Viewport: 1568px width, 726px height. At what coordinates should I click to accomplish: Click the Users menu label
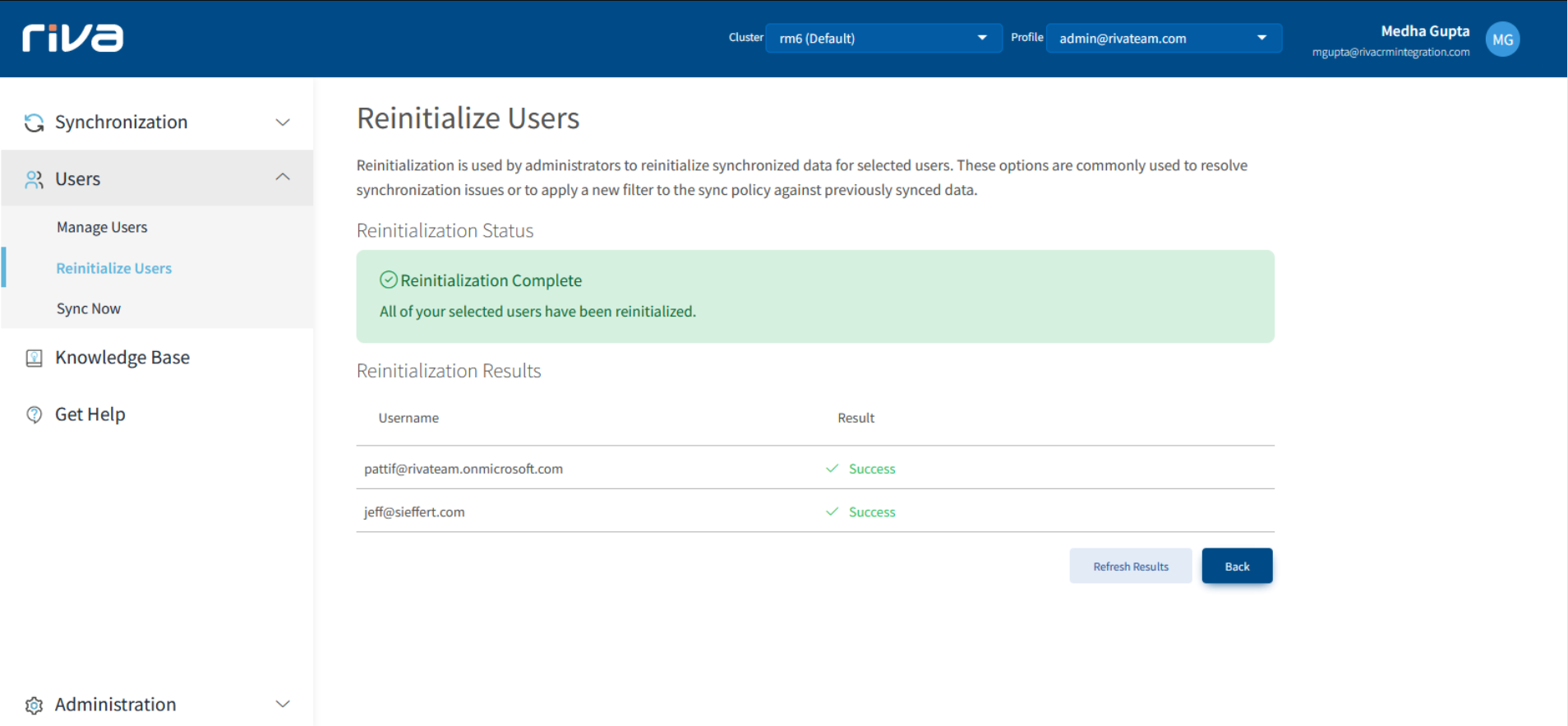pos(77,179)
